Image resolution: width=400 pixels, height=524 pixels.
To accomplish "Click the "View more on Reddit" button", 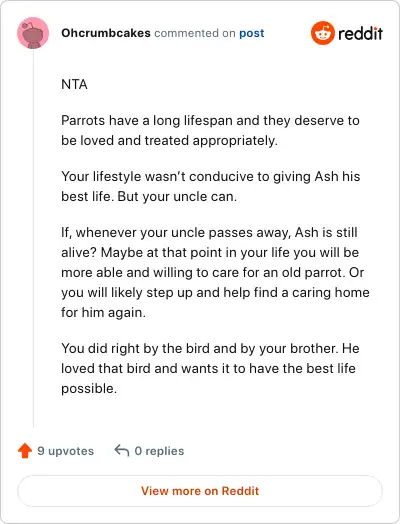I will (200, 491).
